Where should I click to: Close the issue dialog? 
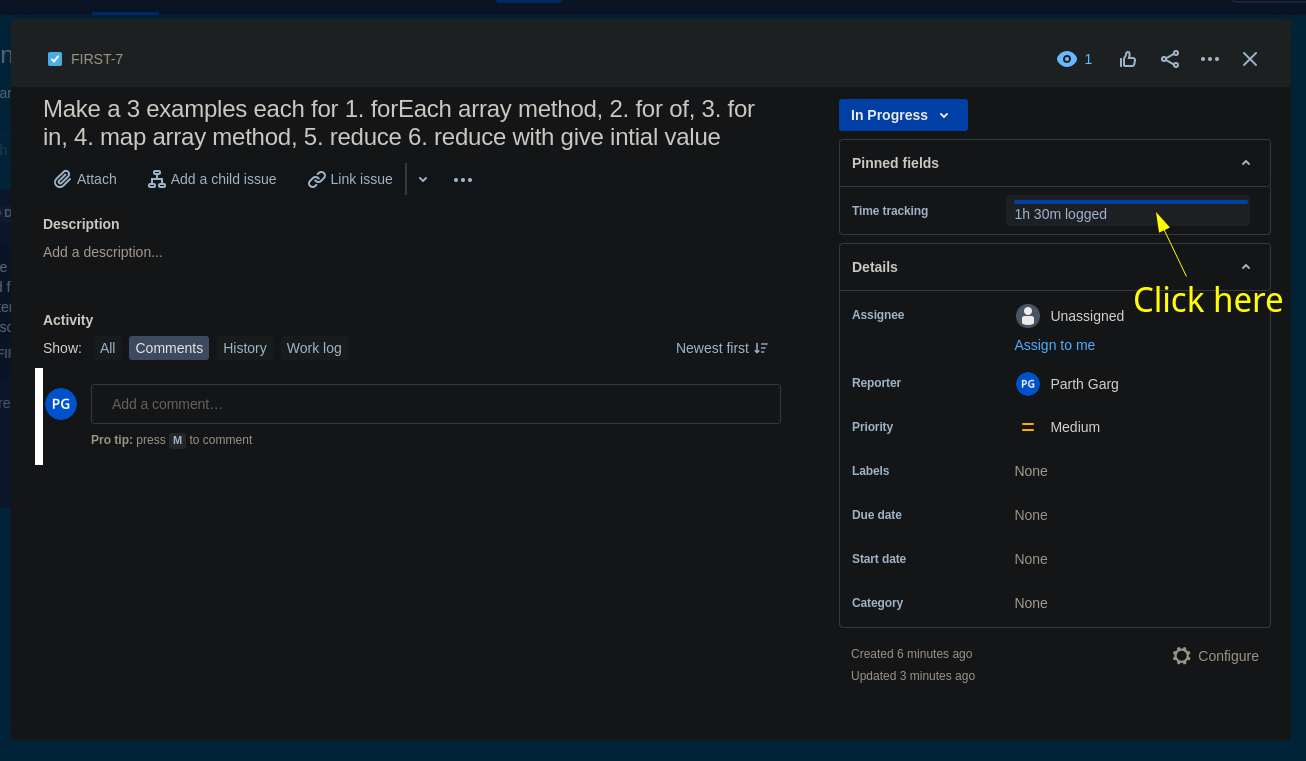point(1250,59)
